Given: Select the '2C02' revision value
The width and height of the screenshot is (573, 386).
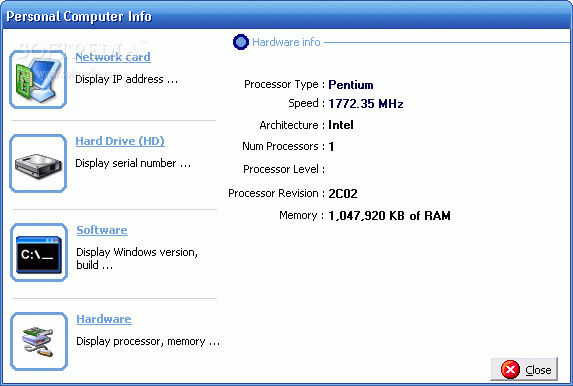Looking at the screenshot, I should [x=343, y=194].
